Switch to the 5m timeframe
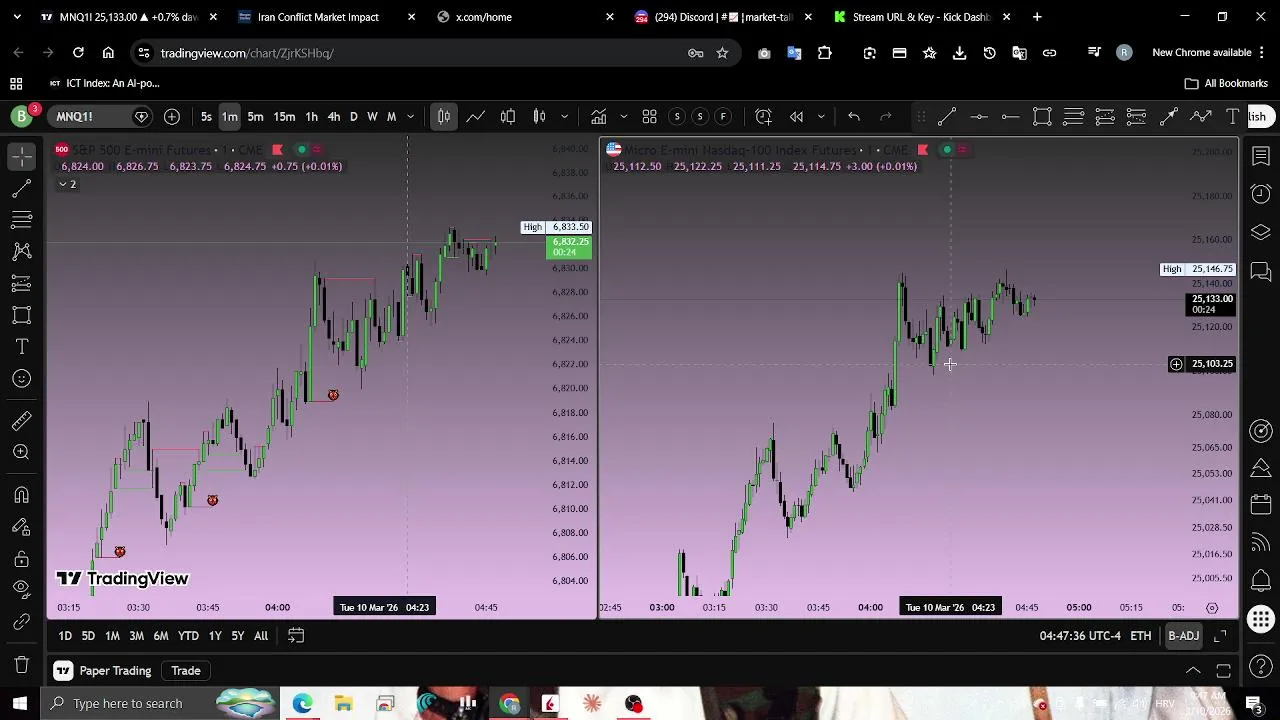This screenshot has width=1280, height=720. [x=255, y=117]
